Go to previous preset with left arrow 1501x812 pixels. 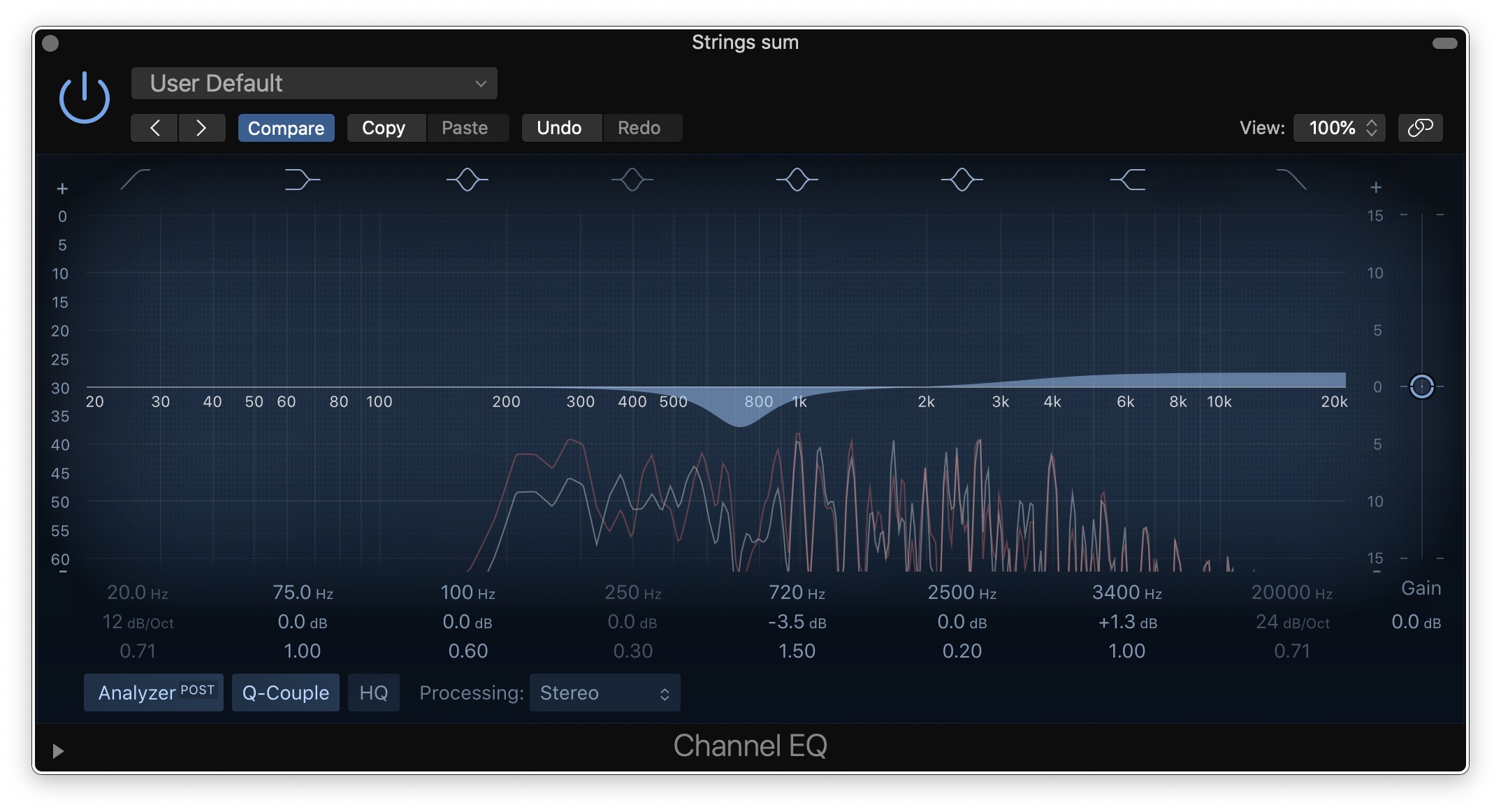coord(154,128)
